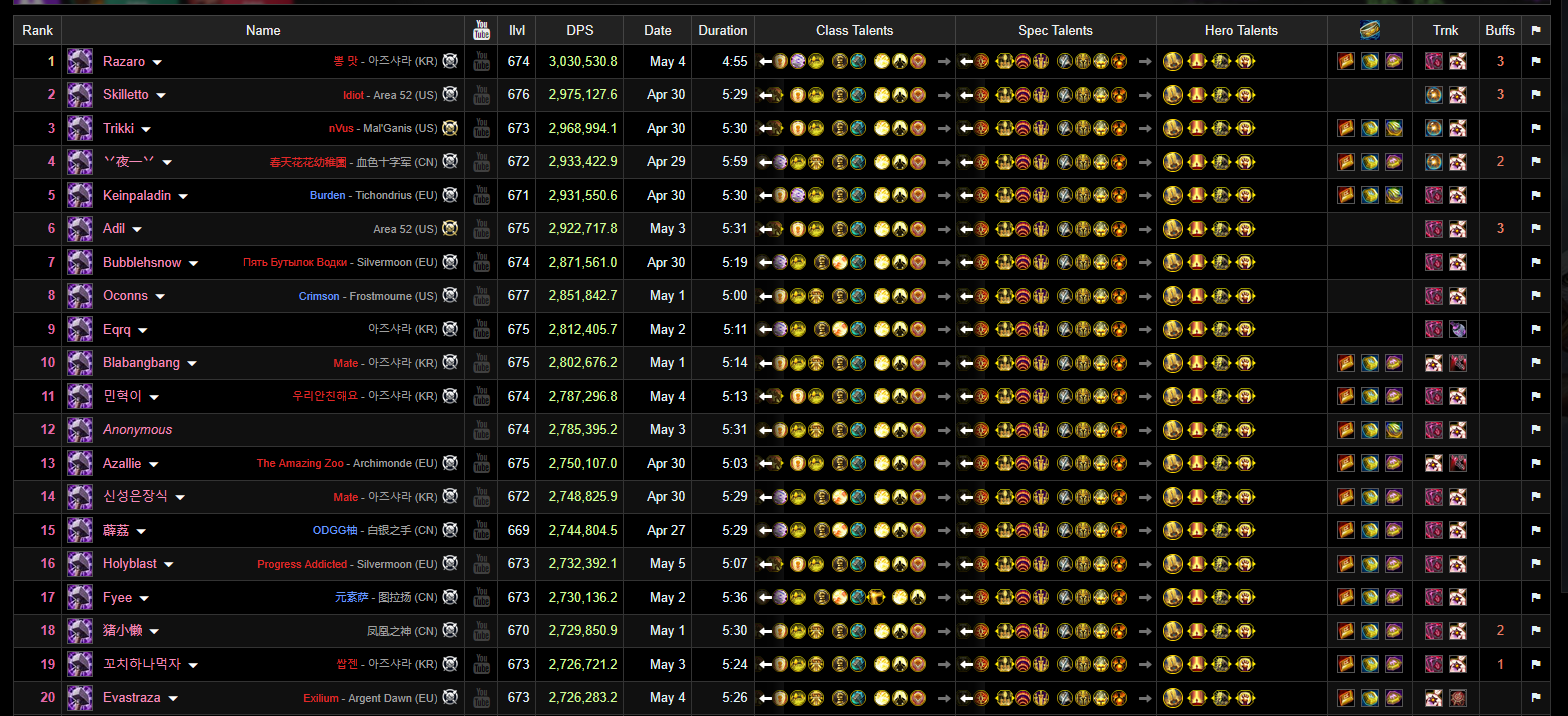
Task: Click the spec icon next to Anonymous
Action: (80, 429)
